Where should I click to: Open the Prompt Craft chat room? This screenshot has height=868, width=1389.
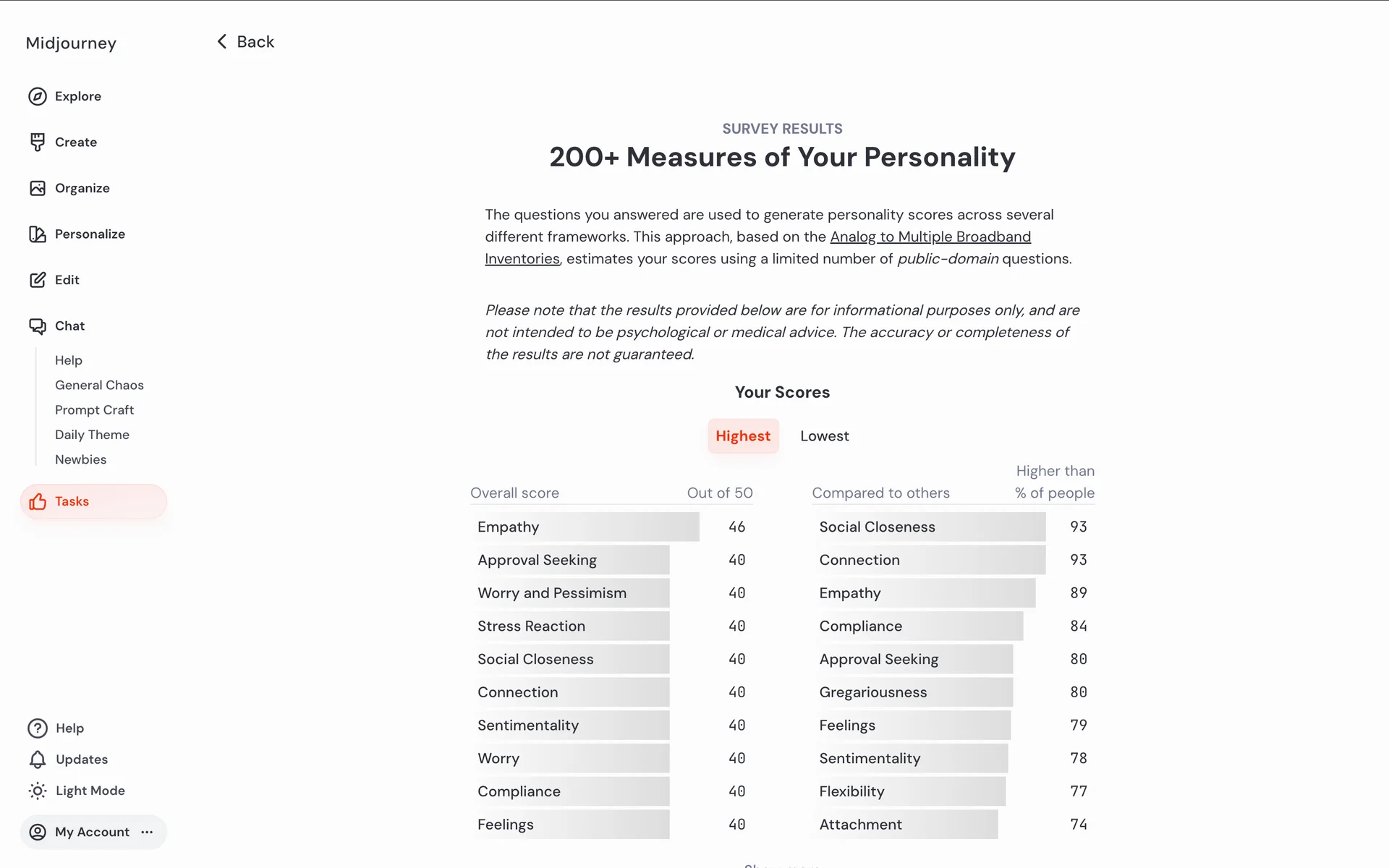tap(94, 410)
